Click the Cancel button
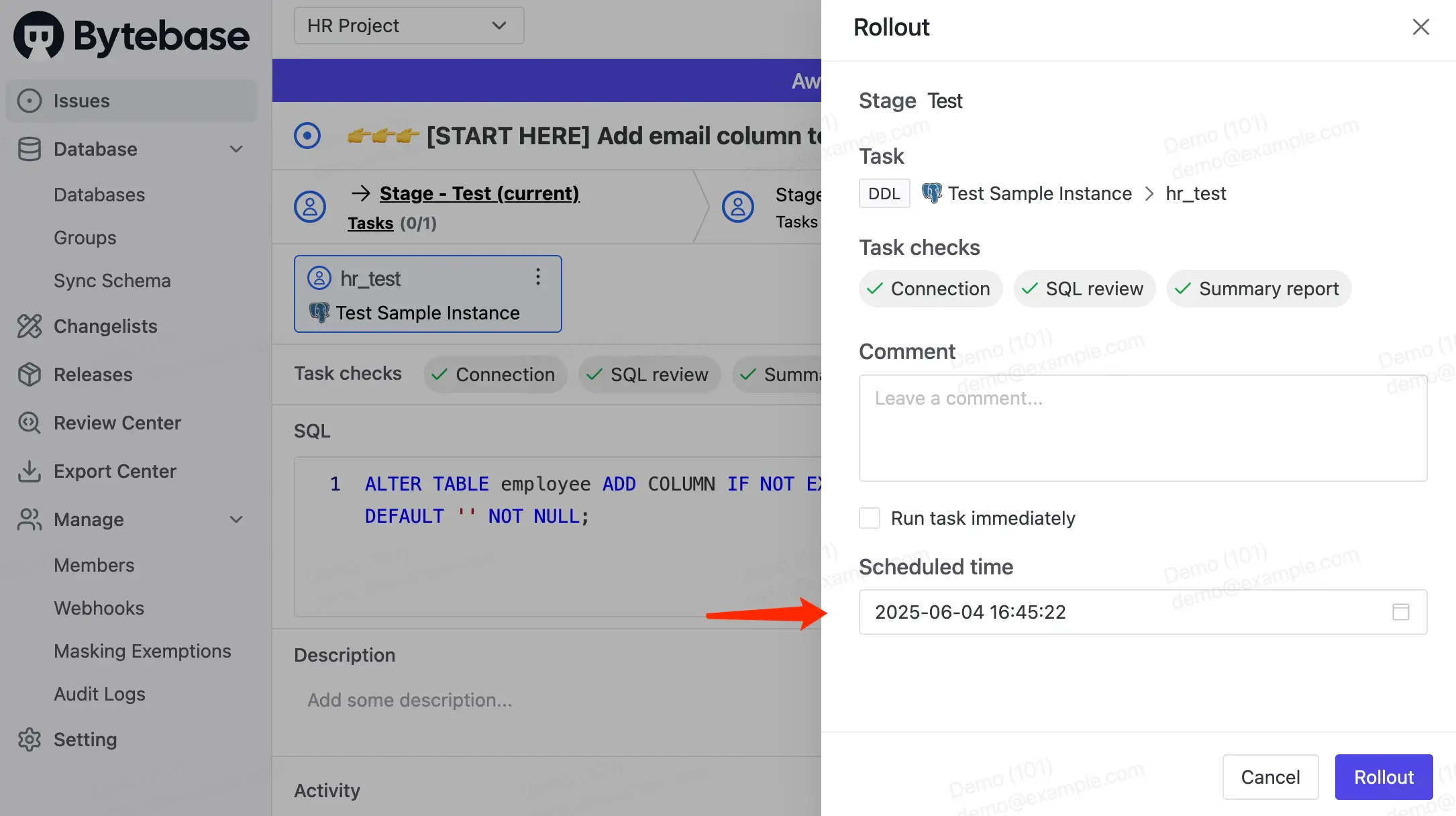 (x=1269, y=777)
